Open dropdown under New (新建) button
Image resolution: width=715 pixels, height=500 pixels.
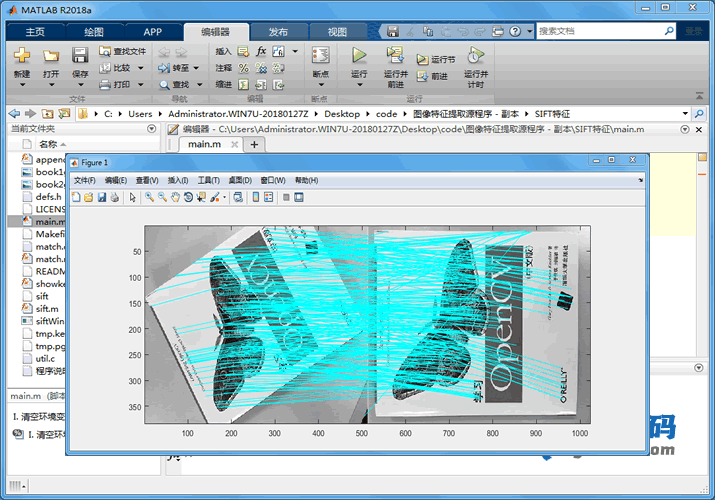pyautogui.click(x=22, y=85)
